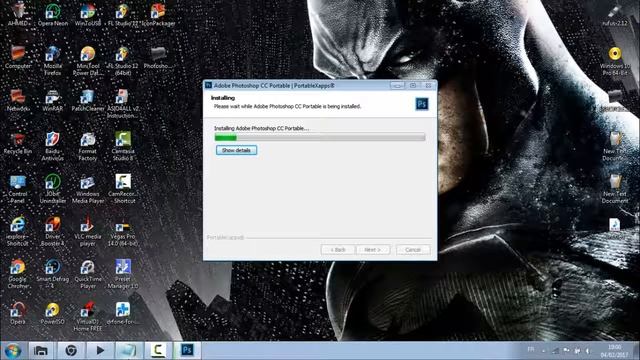Screen dimensions: 640x360
Task: Click the Show details button
Action: (x=236, y=150)
